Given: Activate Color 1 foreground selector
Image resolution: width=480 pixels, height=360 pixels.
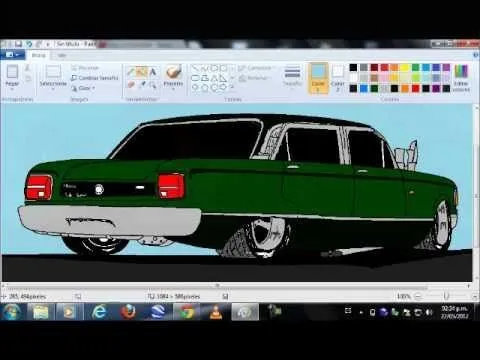Looking at the screenshot, I should click(318, 79).
